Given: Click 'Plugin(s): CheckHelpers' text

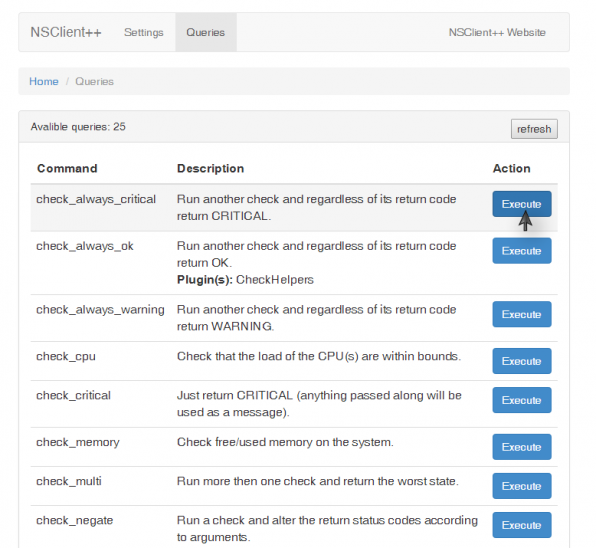Looking at the screenshot, I should pos(245,280).
